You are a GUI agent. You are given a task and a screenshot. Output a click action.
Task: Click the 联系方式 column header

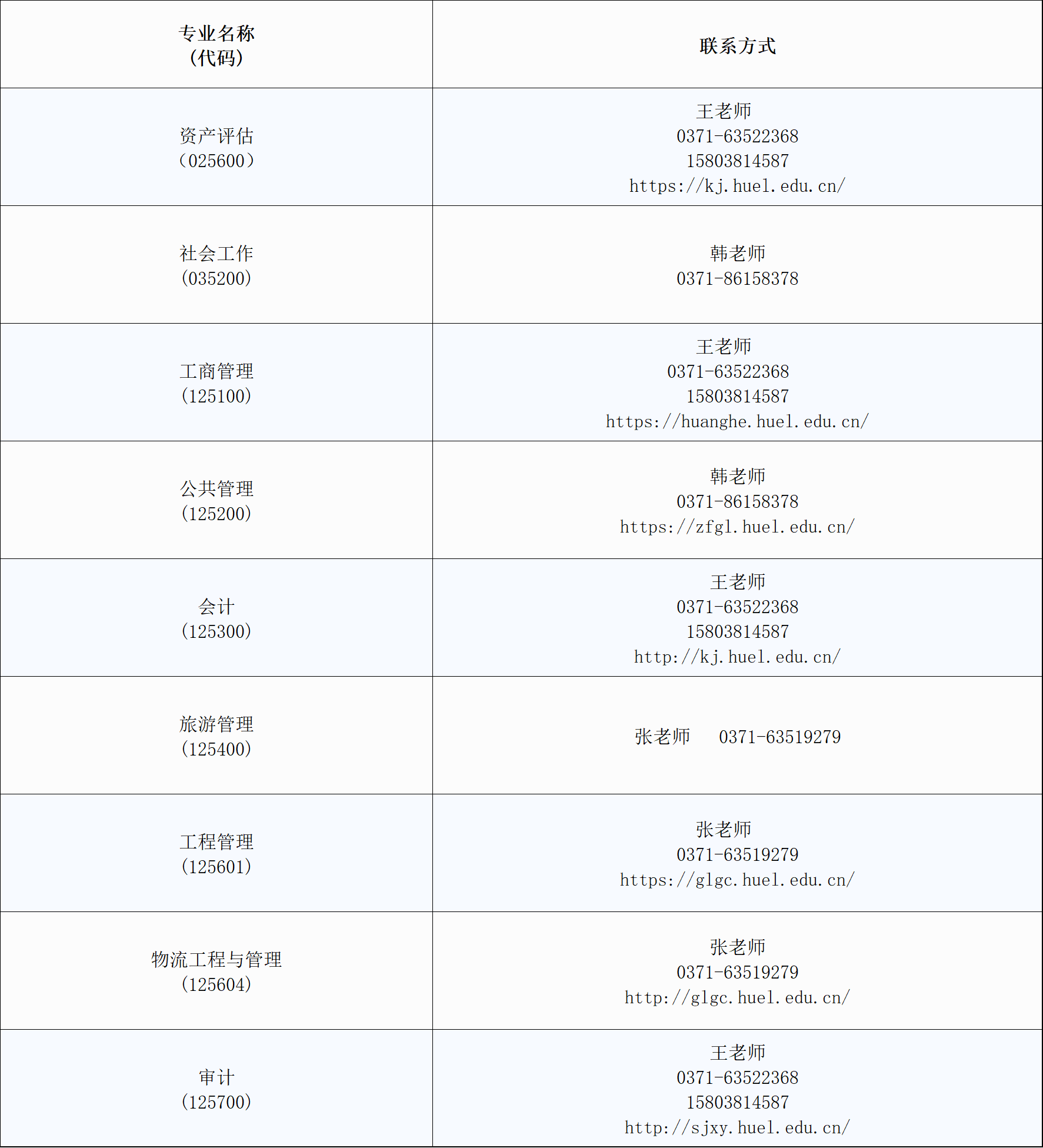click(x=737, y=46)
